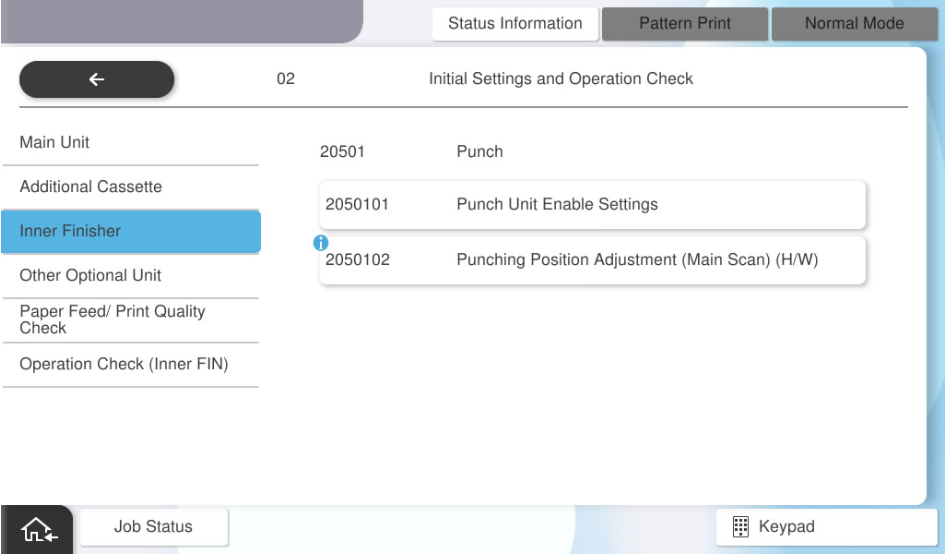The height and width of the screenshot is (555, 950).
Task: Select the highlighted Inner Finisher item
Action: (x=130, y=231)
